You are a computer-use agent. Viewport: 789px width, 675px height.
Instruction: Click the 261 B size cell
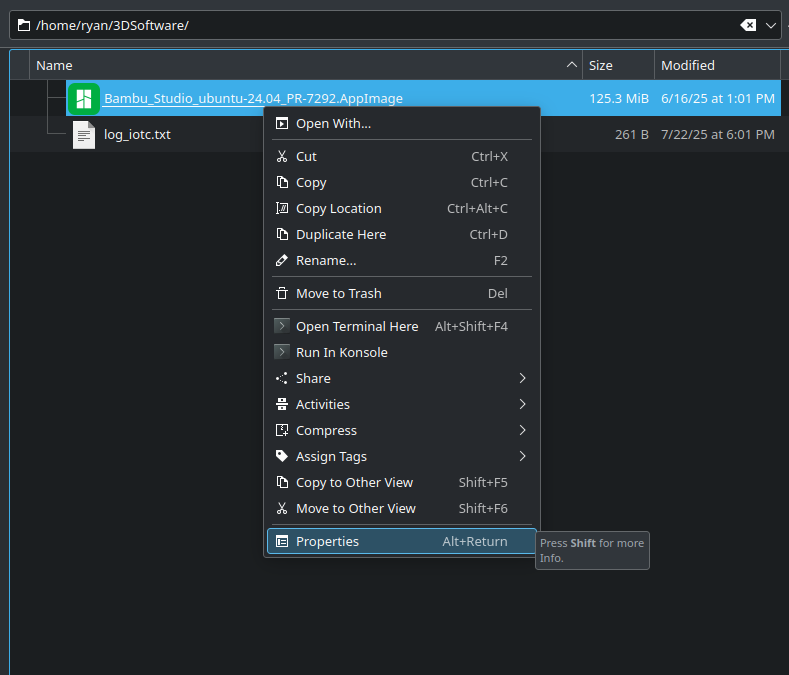click(x=632, y=135)
